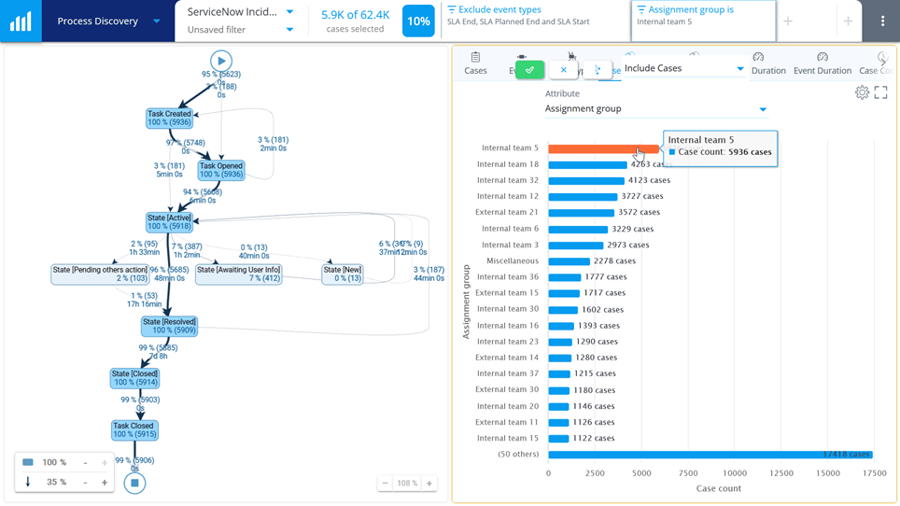Click the paths arrow icon at 35 %
The height and width of the screenshot is (506, 900).
[28, 482]
